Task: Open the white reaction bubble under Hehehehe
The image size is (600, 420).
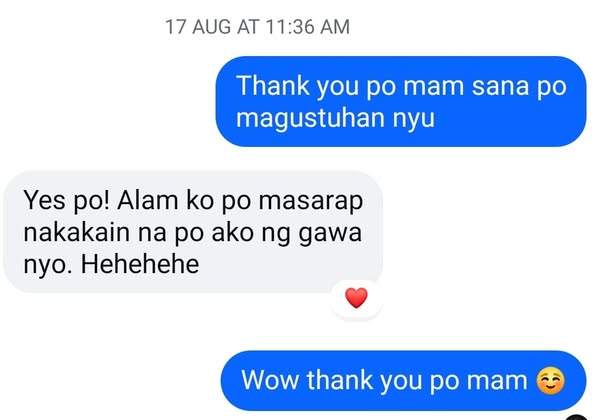Action: click(356, 299)
